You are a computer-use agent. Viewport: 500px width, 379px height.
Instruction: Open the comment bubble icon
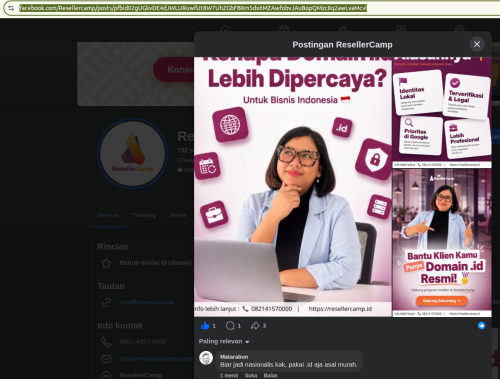pos(230,326)
